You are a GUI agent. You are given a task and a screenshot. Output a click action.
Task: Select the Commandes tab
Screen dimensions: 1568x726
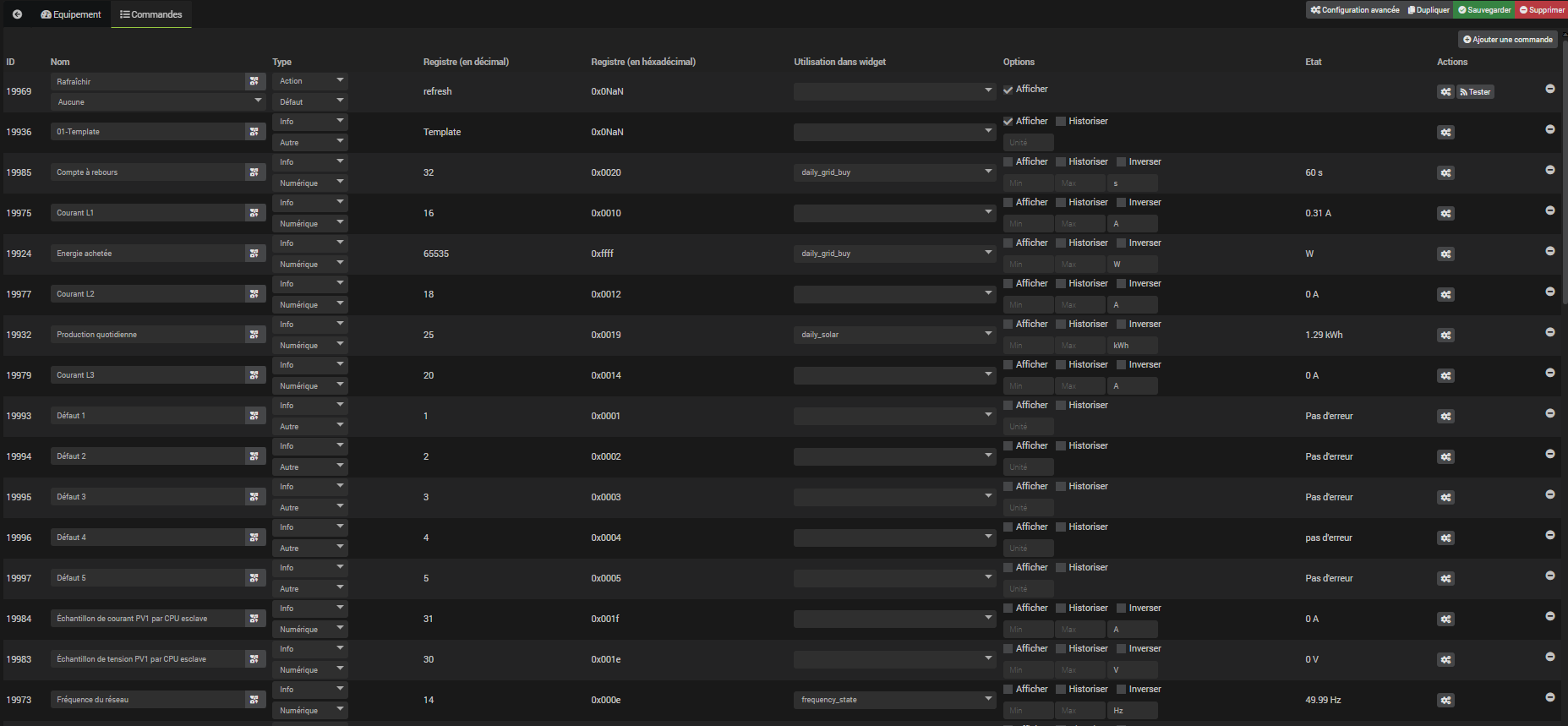coord(151,14)
